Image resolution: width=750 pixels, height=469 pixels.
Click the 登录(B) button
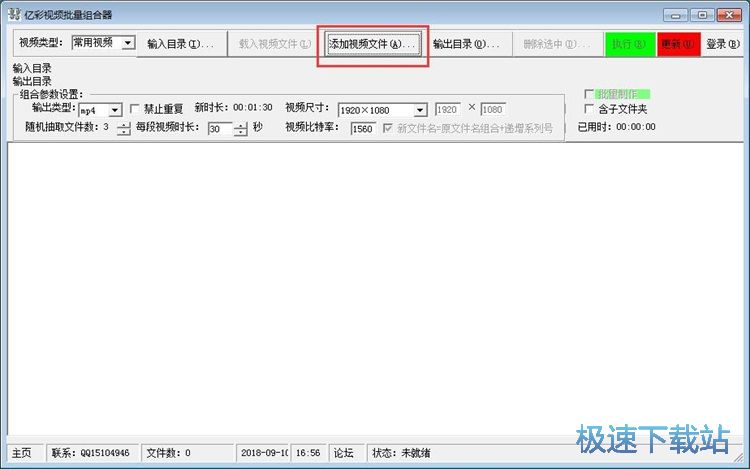723,44
